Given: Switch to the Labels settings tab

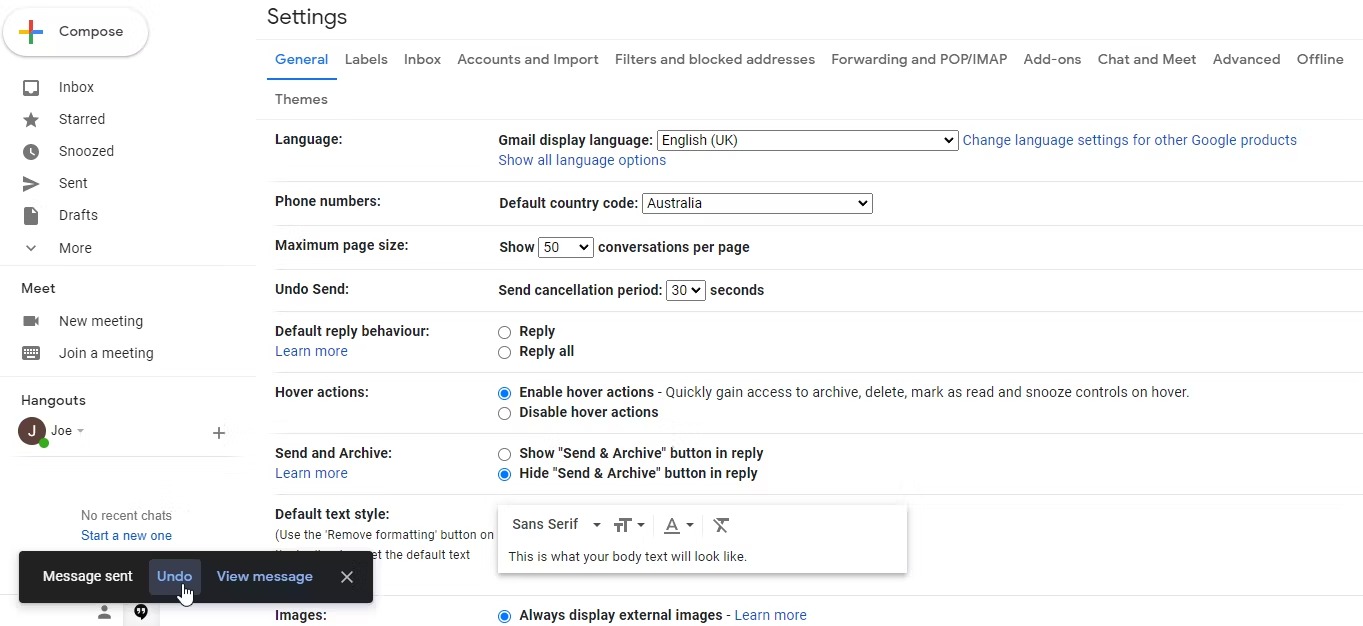Looking at the screenshot, I should pyautogui.click(x=366, y=59).
